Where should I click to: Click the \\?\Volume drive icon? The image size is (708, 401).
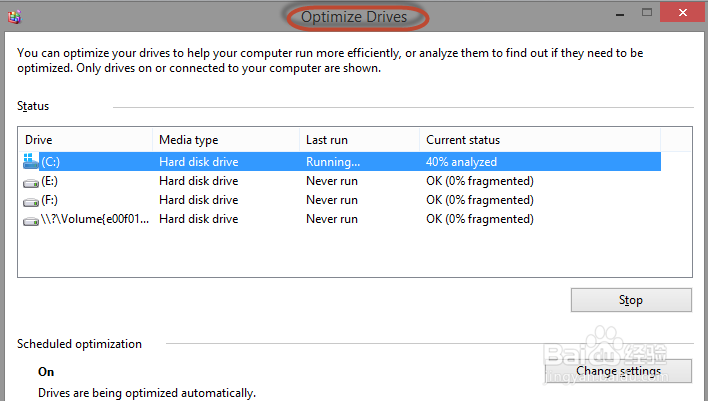click(x=32, y=219)
